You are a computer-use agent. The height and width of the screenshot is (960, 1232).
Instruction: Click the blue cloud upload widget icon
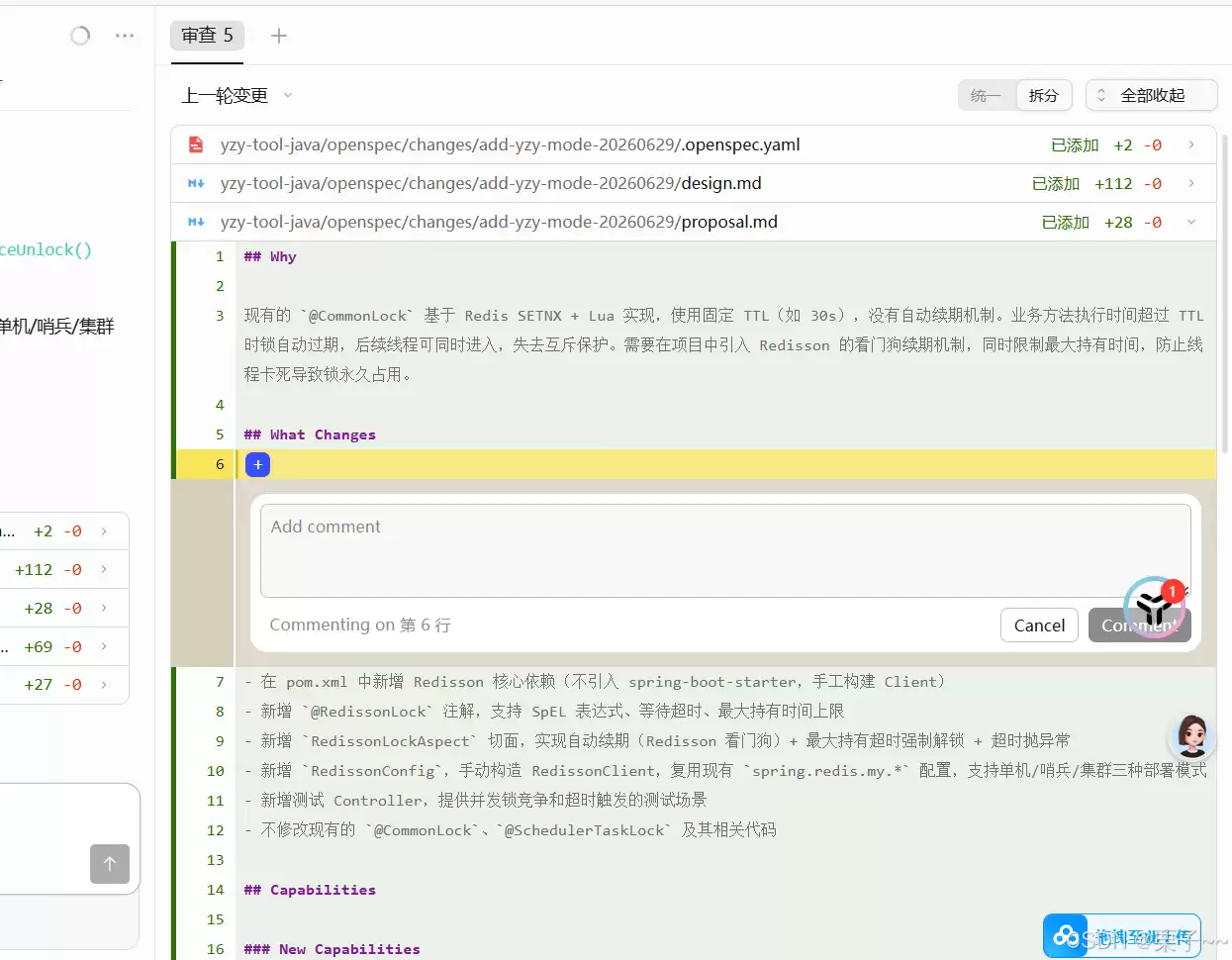coord(1066,935)
